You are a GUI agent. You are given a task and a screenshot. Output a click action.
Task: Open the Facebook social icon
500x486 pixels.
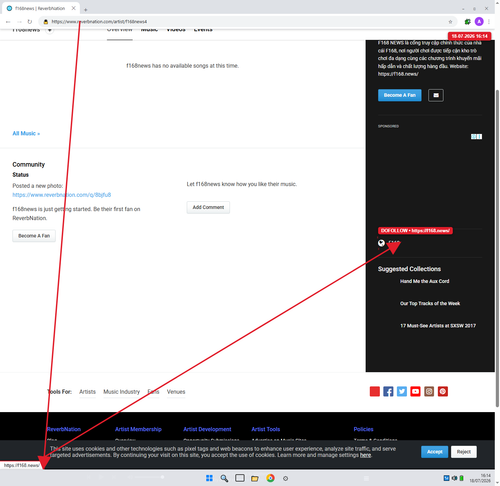(388, 391)
